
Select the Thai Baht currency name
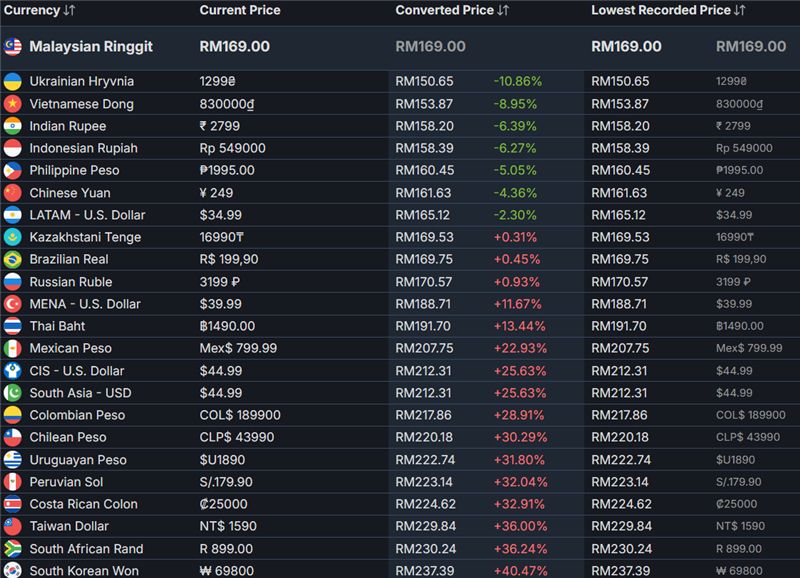57,326
